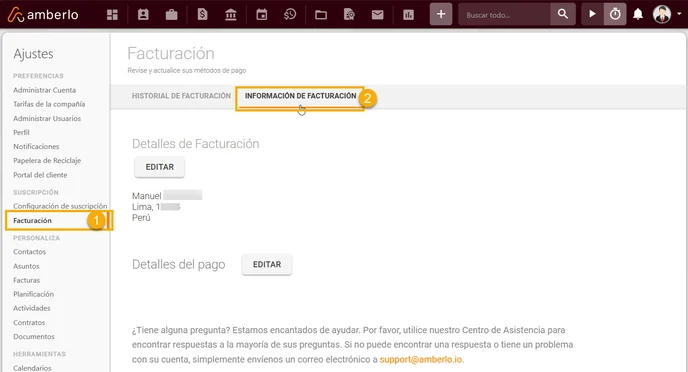688x372 pixels.
Task: Open the support@amberlo.io email link
Action: (420, 359)
